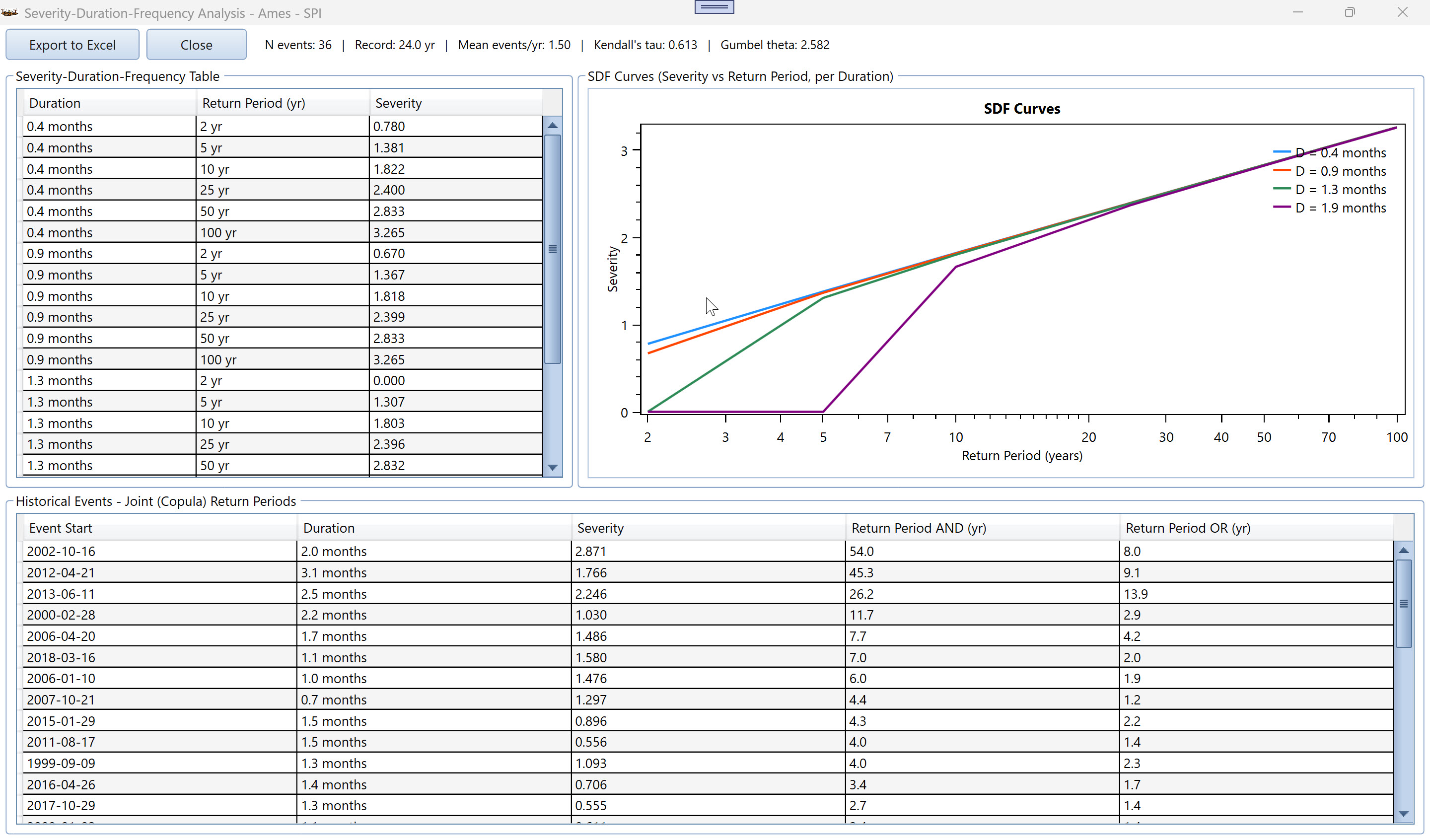Select the 2006-01-10 event start cell
Screen dimensions: 1430x840
pos(160,678)
